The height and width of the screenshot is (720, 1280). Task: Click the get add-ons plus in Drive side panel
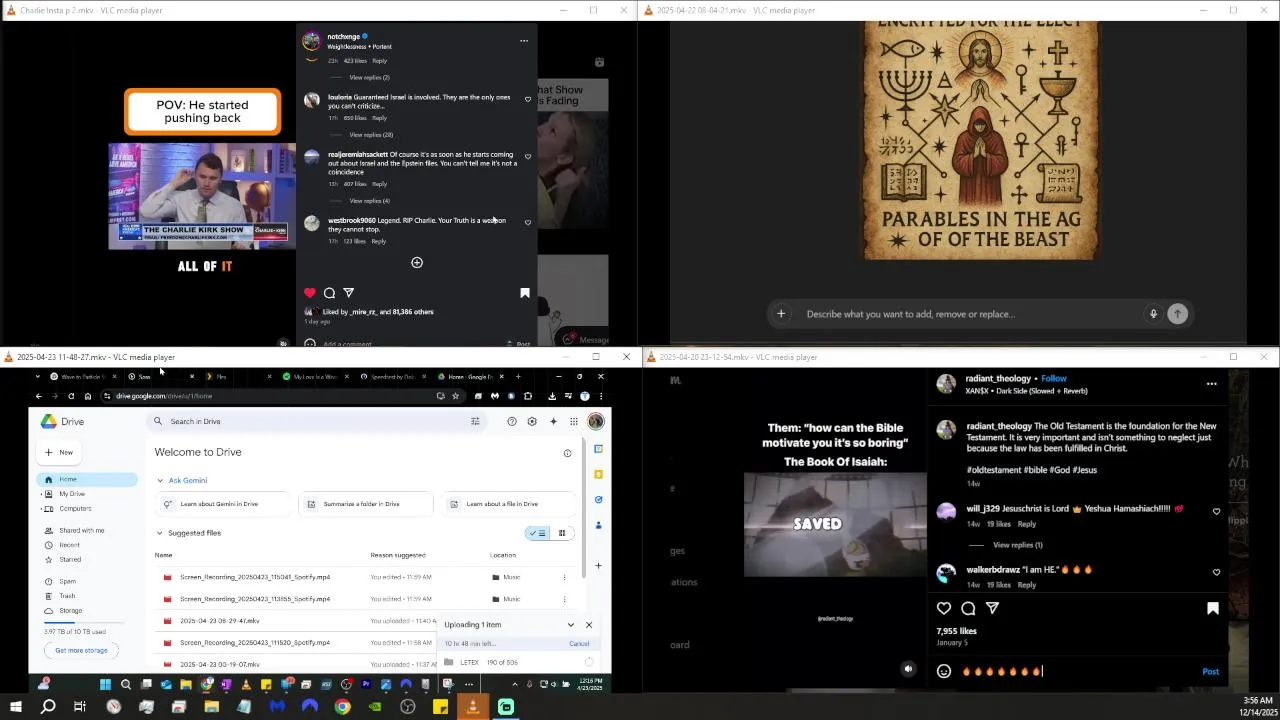tap(598, 566)
